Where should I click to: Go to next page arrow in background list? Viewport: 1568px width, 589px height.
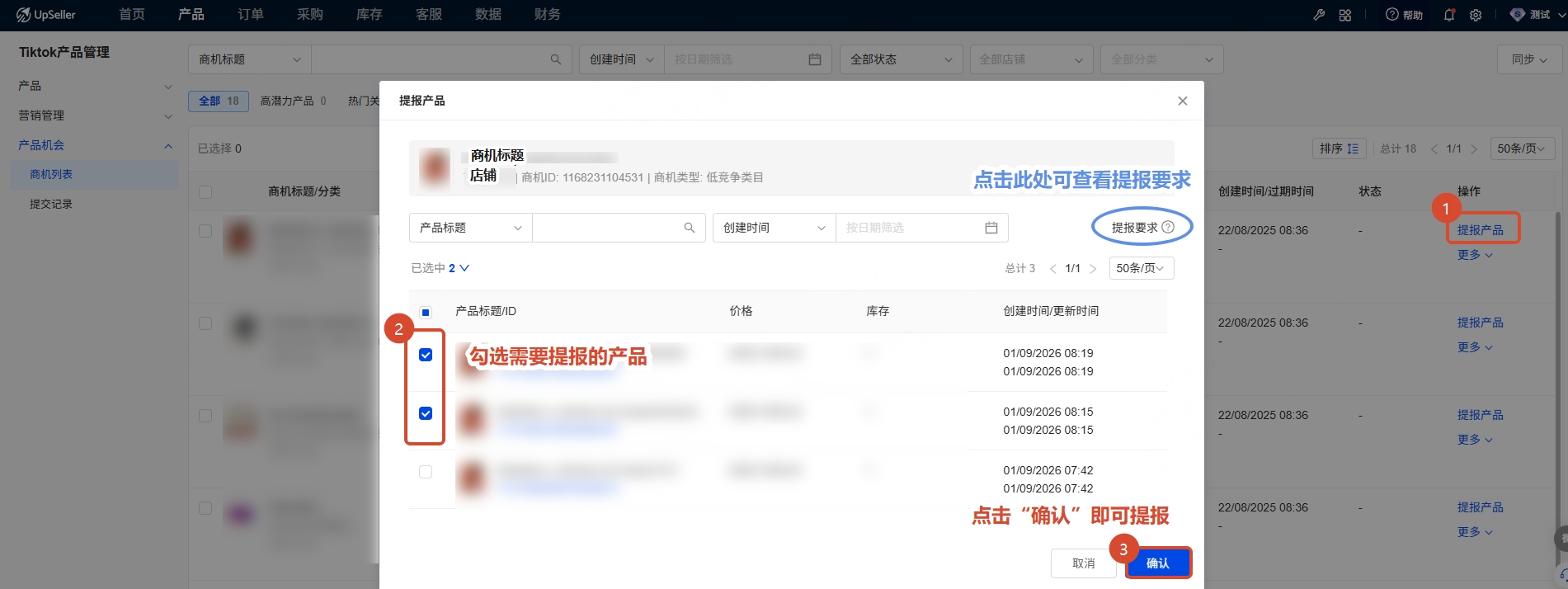point(1474,148)
